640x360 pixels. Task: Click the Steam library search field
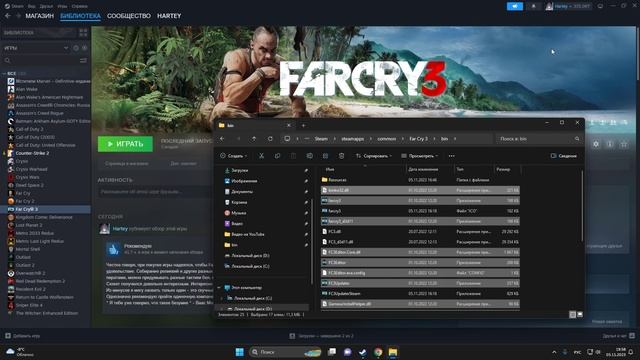(41, 60)
